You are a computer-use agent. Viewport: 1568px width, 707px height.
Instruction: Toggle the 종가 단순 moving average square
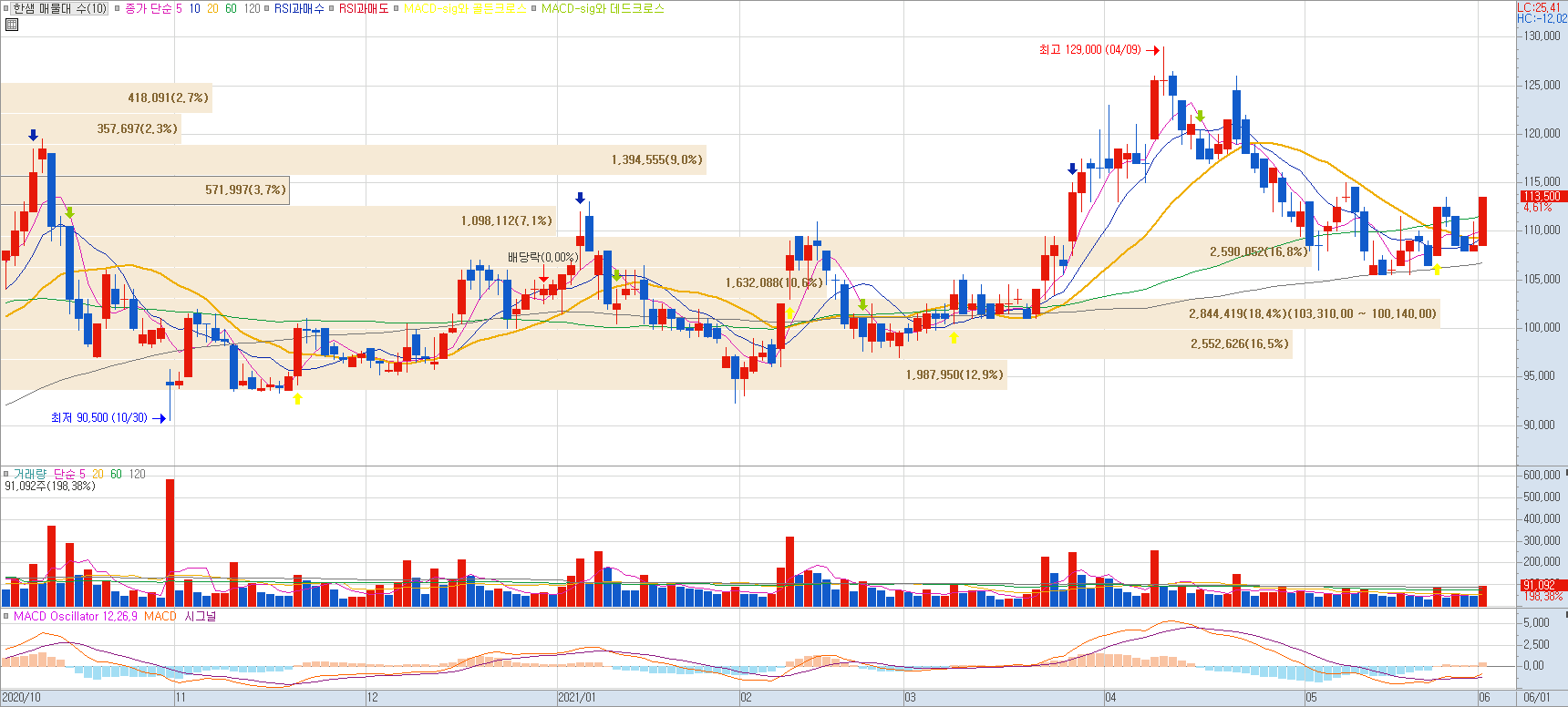(117, 9)
